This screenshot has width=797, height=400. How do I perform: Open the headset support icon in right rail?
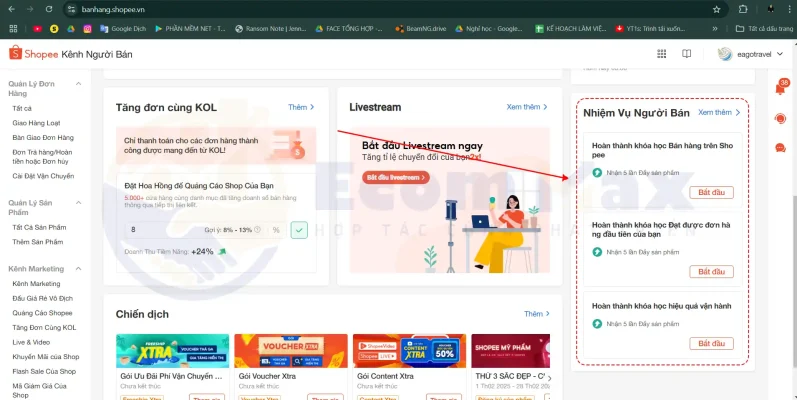coord(780,118)
